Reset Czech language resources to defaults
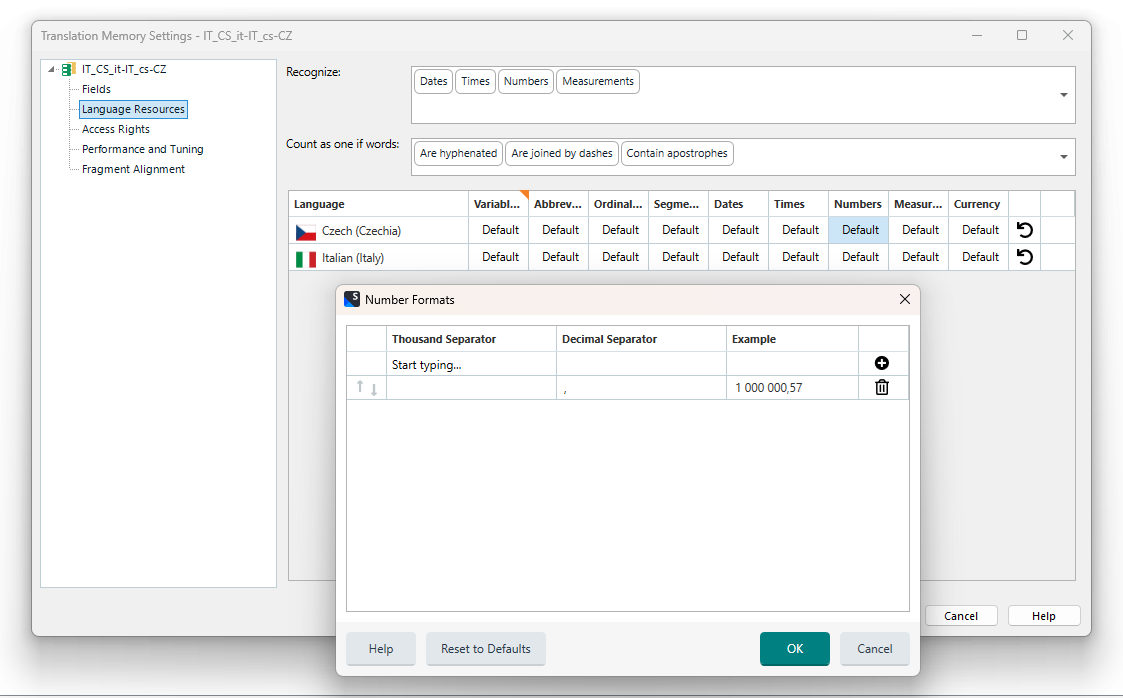This screenshot has height=698, width=1123. [x=1025, y=230]
